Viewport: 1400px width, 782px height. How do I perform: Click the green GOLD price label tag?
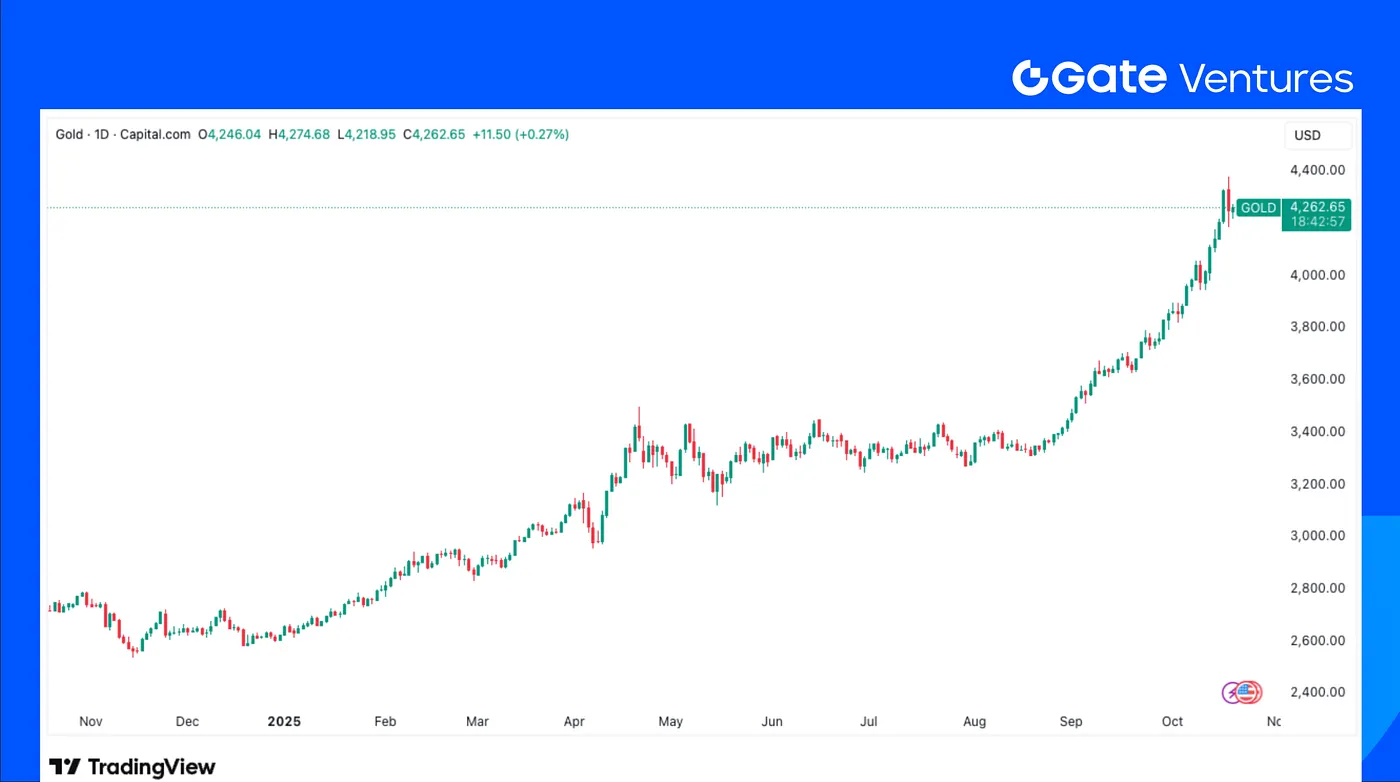1258,208
